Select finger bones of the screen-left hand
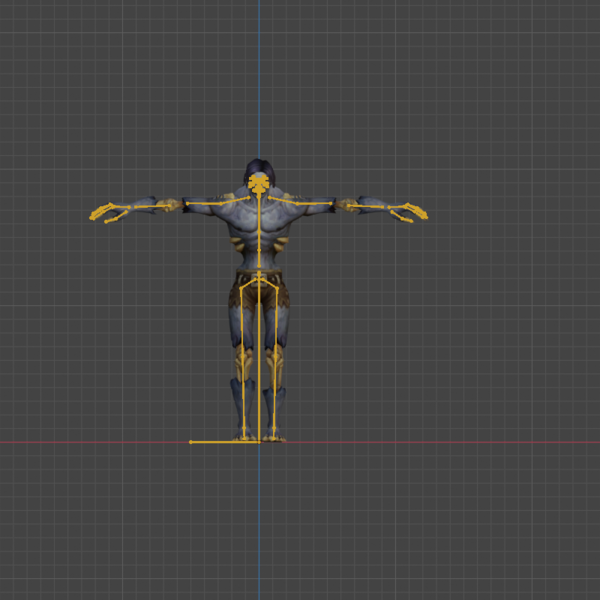Image resolution: width=600 pixels, height=600 pixels. point(103,213)
